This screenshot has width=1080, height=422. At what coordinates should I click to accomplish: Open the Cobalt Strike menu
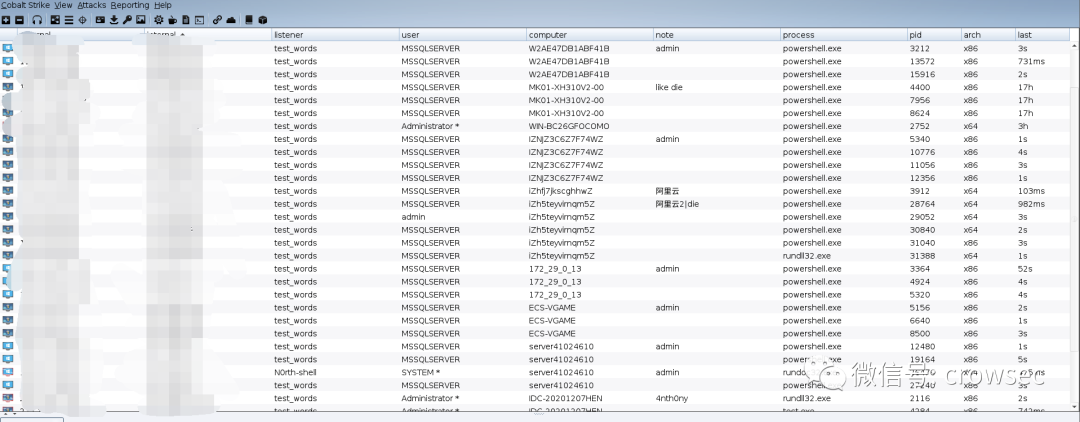click(25, 5)
